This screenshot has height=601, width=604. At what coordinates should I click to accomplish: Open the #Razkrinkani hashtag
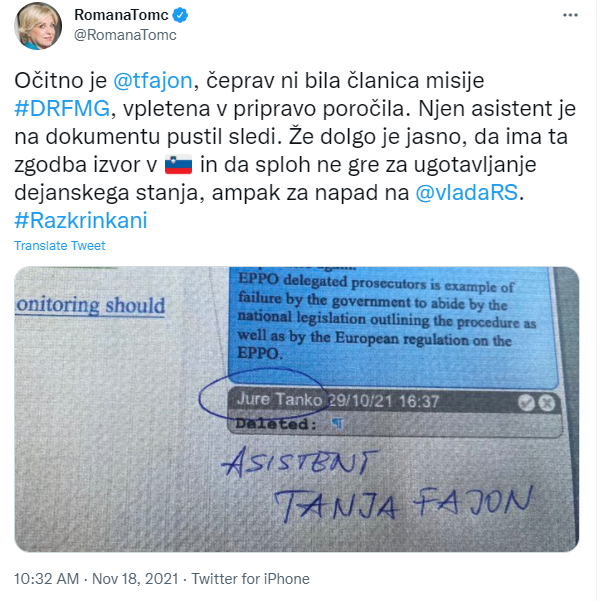(x=81, y=220)
